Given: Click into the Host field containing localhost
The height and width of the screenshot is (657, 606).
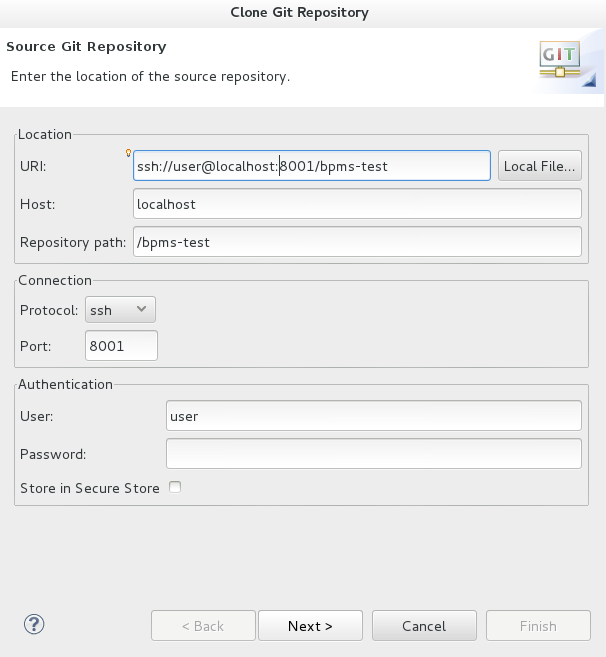Looking at the screenshot, I should coord(357,204).
